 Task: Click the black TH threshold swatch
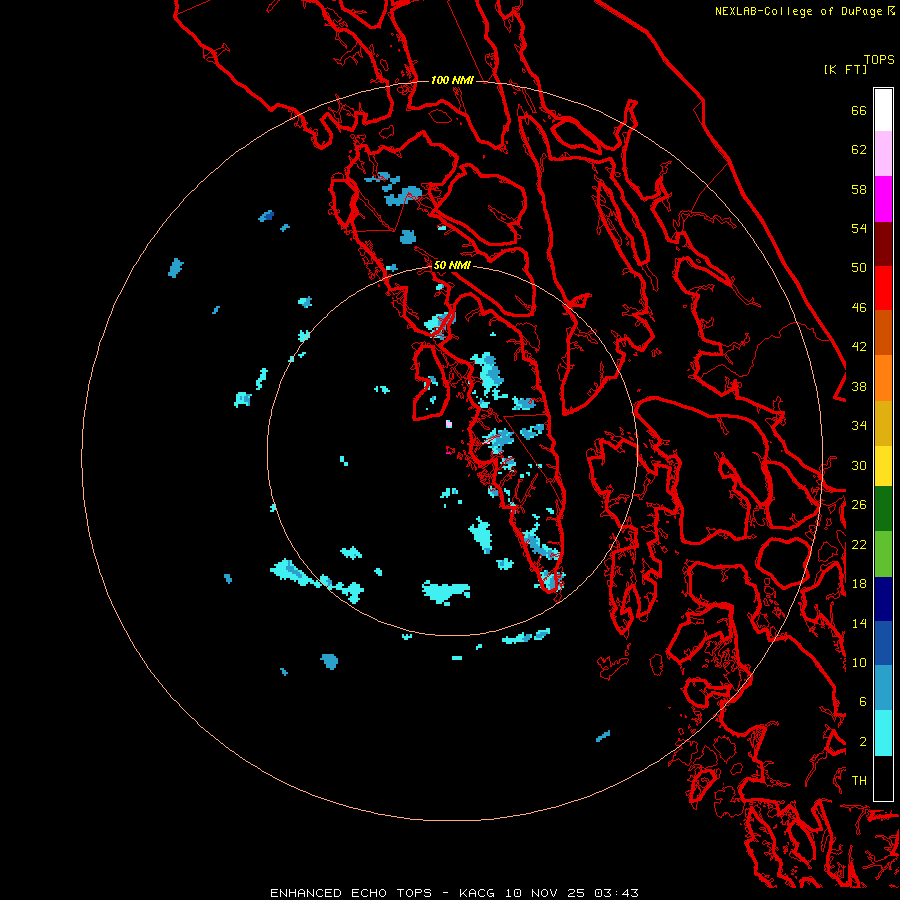[x=883, y=778]
